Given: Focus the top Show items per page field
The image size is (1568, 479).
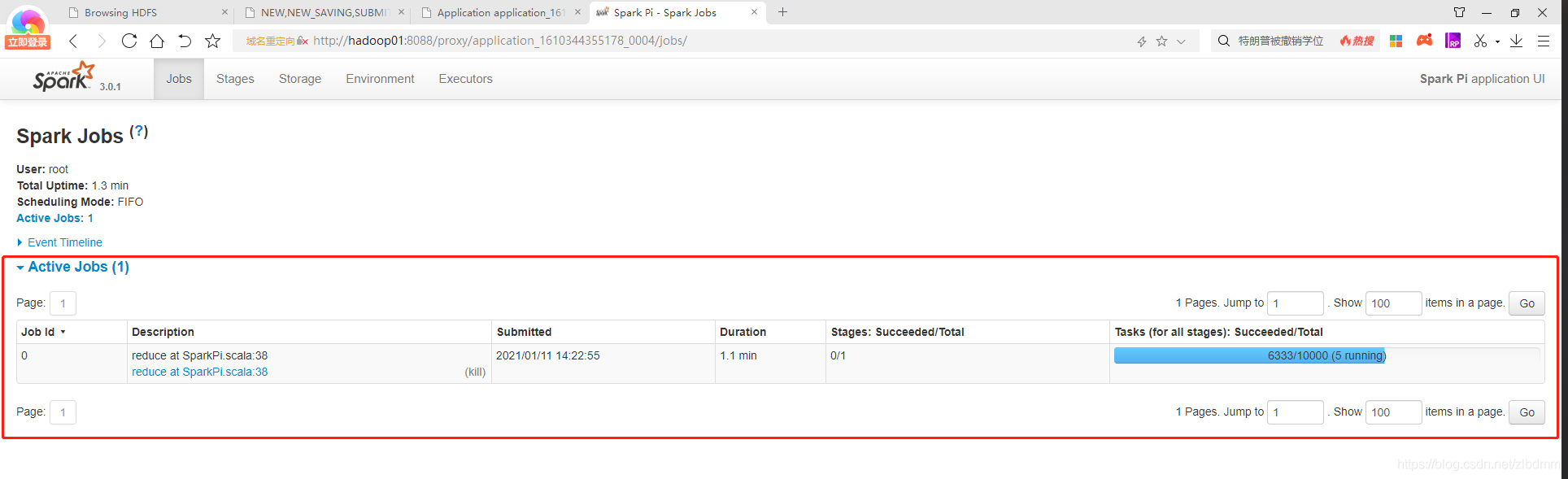Looking at the screenshot, I should point(1393,303).
